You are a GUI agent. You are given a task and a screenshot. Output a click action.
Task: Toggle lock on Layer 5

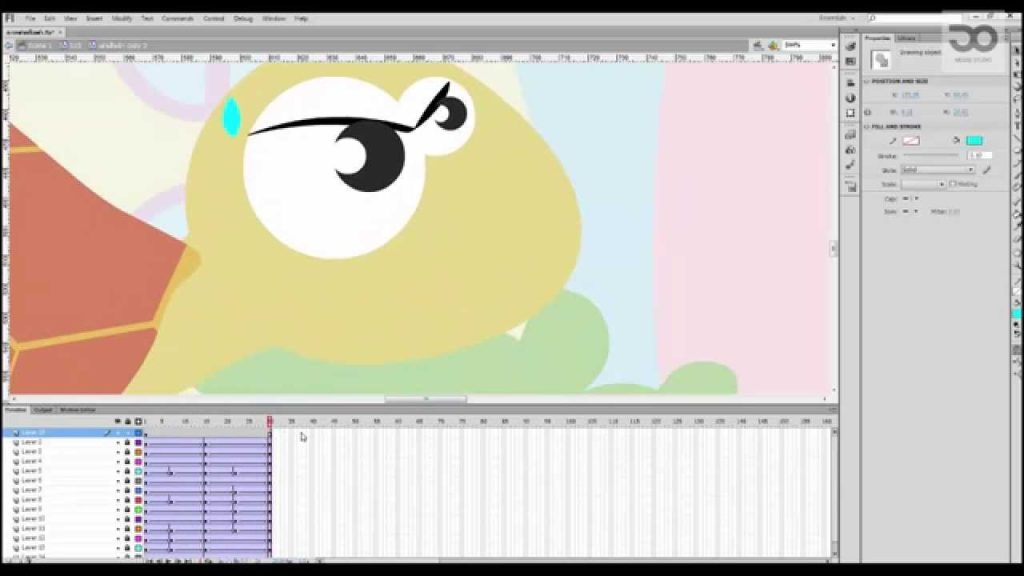(x=127, y=471)
